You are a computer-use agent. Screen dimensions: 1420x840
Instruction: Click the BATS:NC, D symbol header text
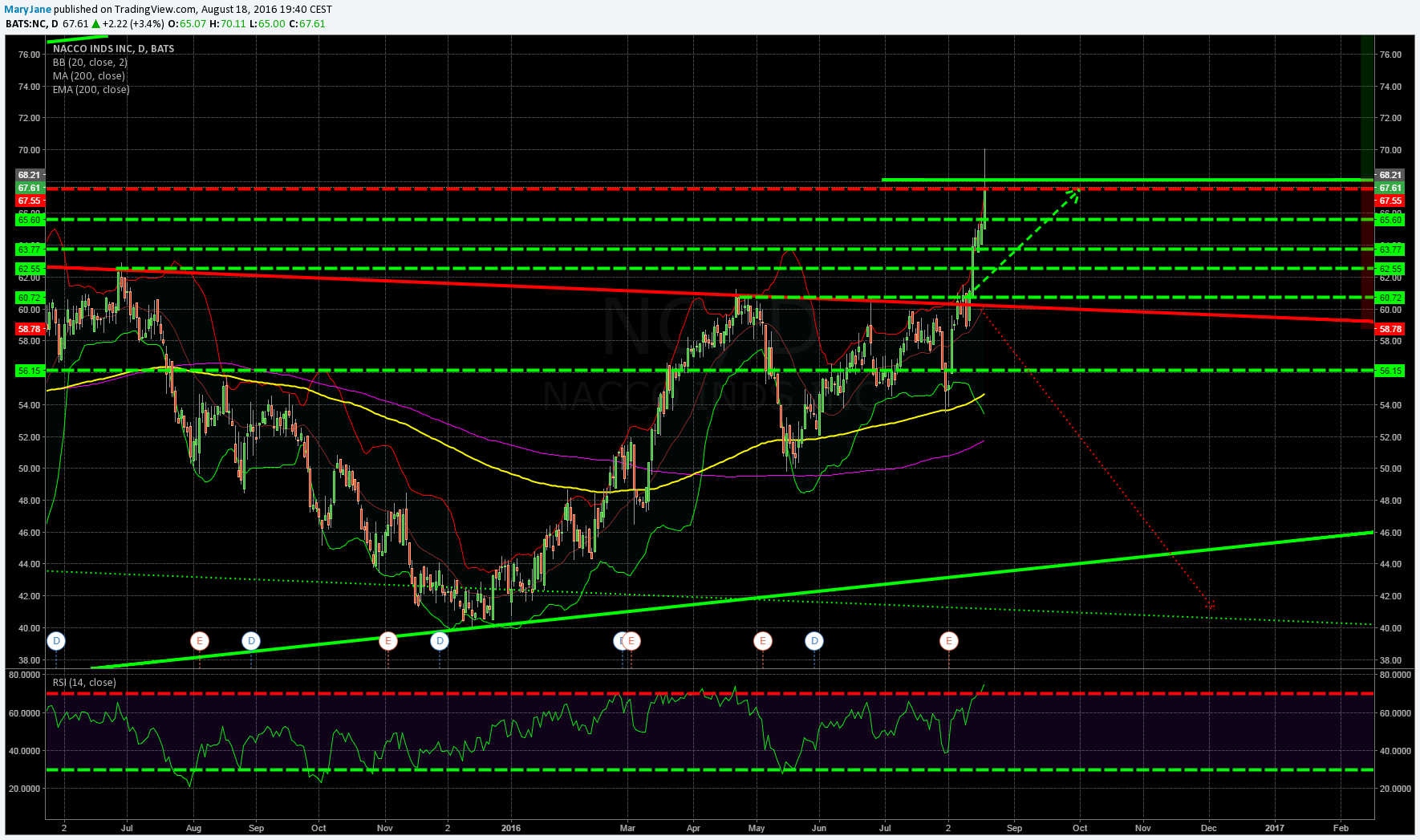coord(32,23)
